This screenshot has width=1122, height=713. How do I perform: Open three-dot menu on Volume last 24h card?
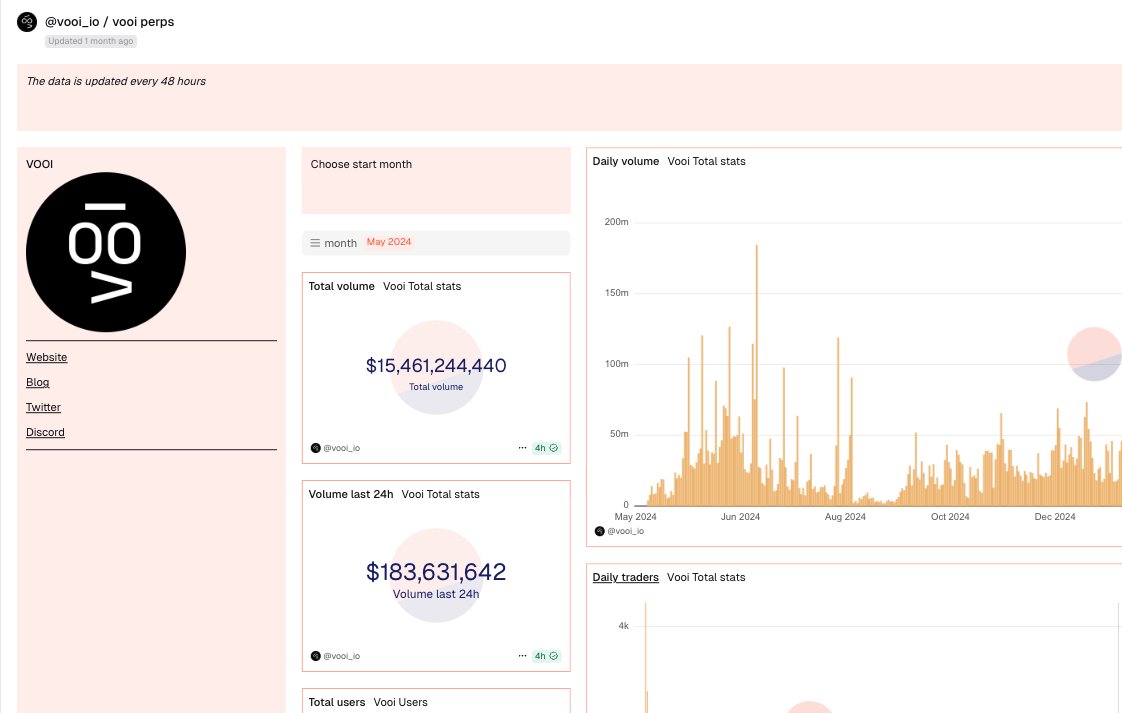tap(522, 656)
